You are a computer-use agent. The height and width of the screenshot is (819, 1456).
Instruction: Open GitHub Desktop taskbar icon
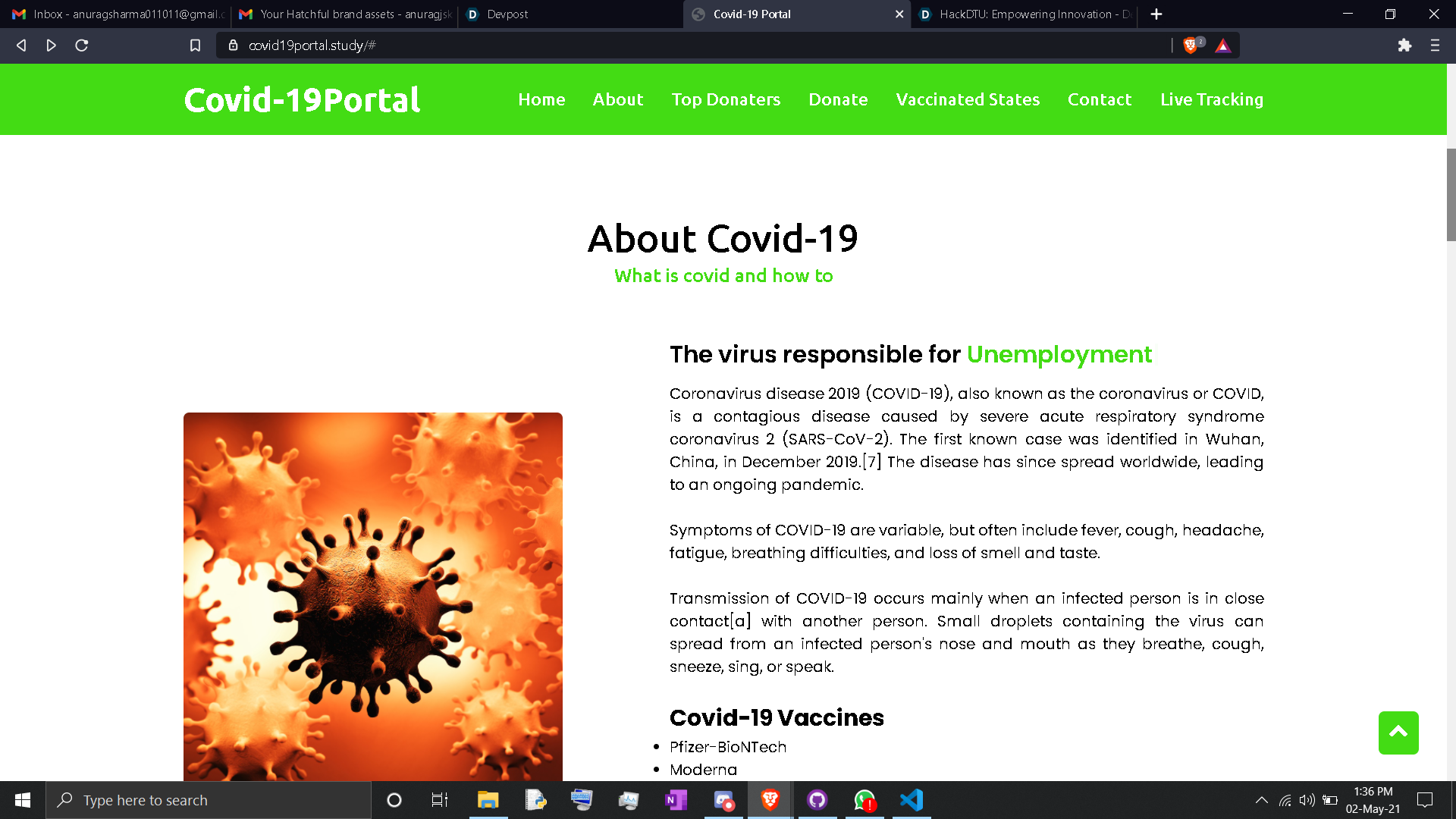tap(817, 800)
